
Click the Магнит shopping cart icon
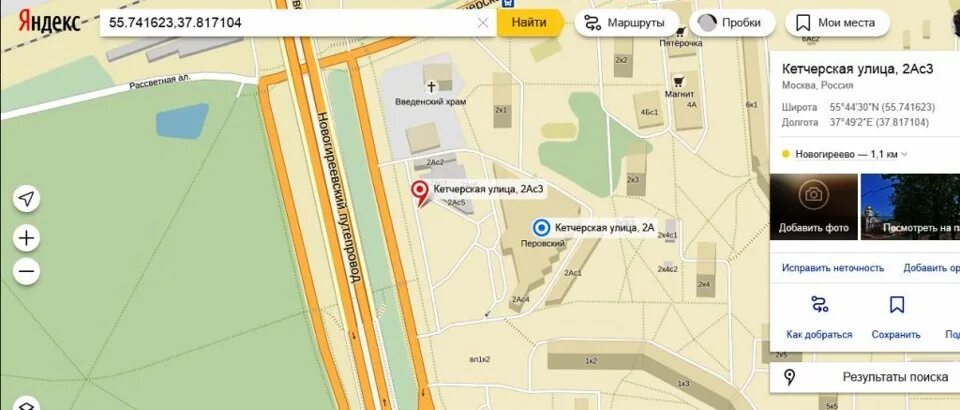678,81
